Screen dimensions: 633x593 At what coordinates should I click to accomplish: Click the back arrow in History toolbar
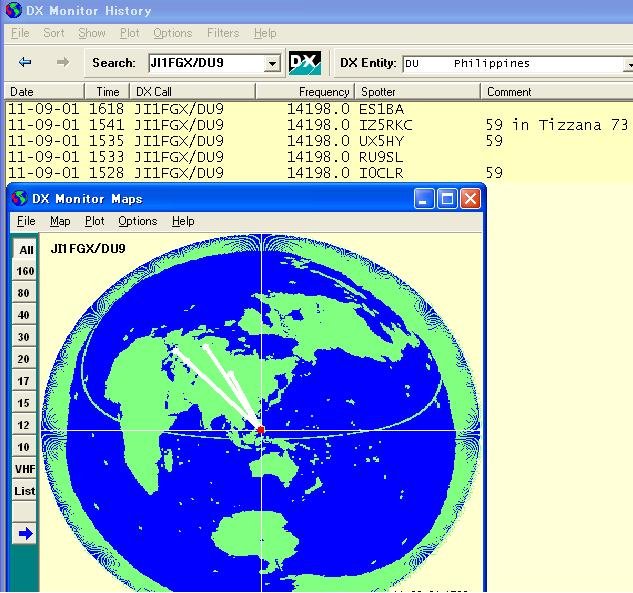tap(25, 62)
